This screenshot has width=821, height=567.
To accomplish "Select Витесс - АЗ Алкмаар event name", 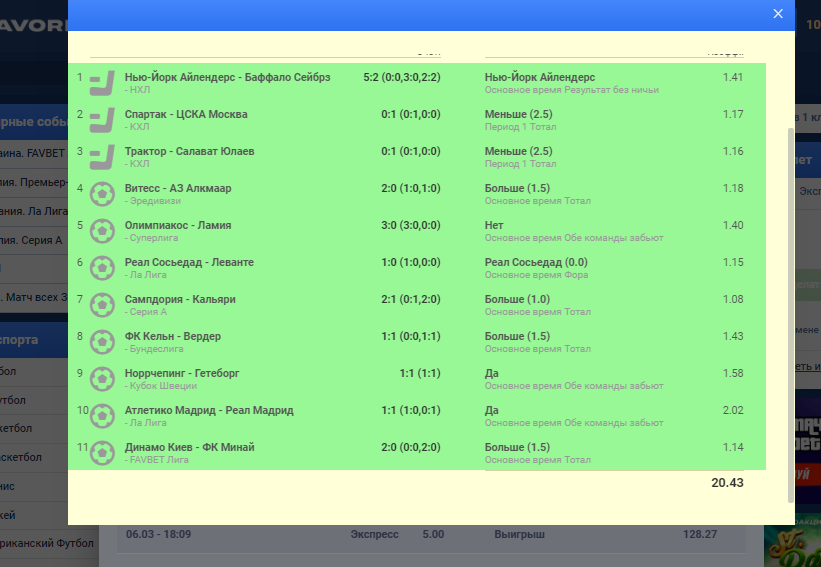I will coord(178,188).
